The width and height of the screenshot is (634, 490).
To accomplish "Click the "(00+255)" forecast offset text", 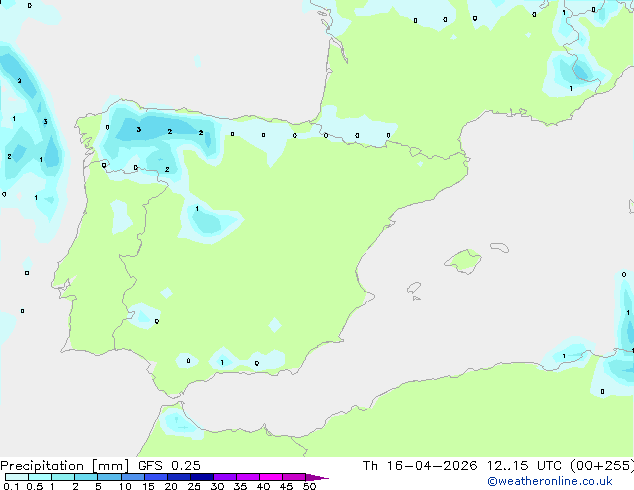I will 602,466.
